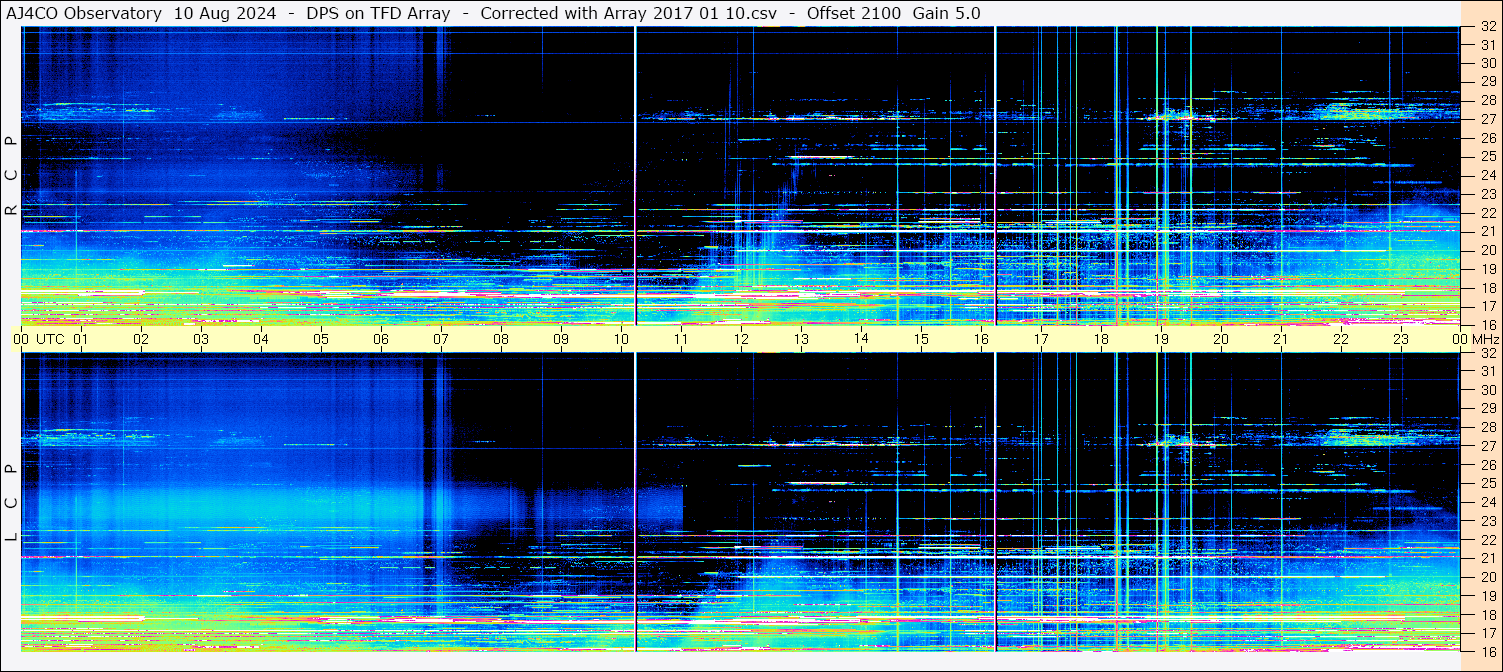Click 24 MHz on the lower LCP scale
1503x672 pixels.
point(1487,502)
